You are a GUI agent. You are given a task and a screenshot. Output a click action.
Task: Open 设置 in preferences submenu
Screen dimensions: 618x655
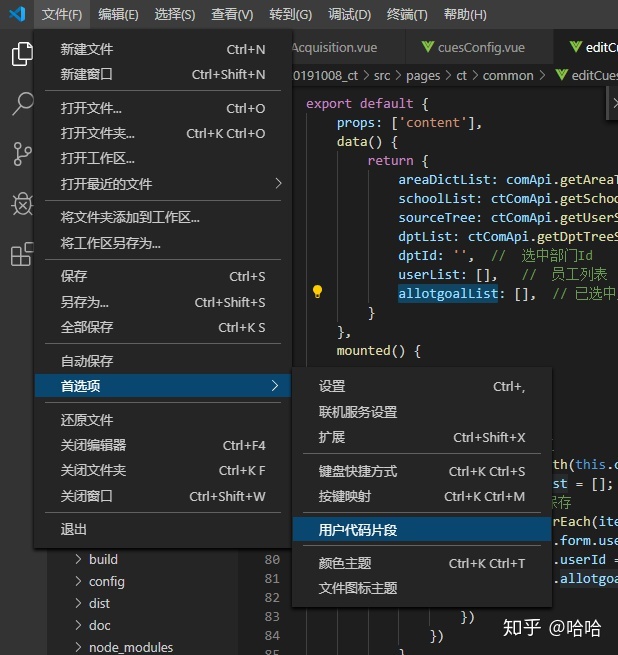[422, 386]
